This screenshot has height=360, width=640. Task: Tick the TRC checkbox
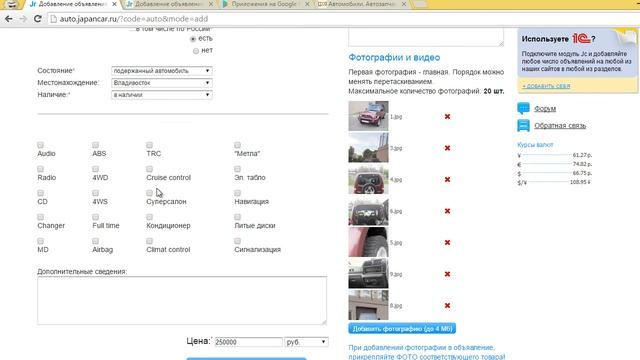click(x=149, y=145)
